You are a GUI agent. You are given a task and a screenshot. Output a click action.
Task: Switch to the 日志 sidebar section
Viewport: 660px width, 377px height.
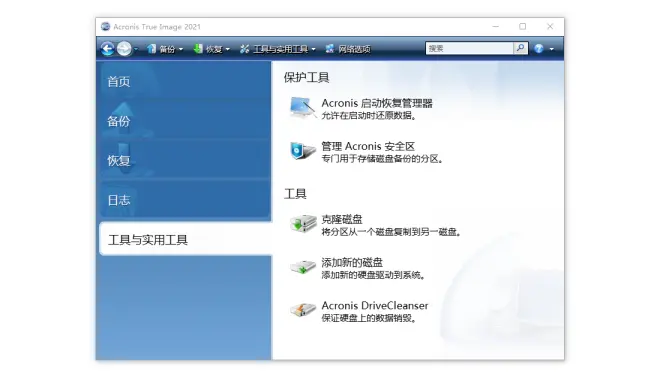119,200
